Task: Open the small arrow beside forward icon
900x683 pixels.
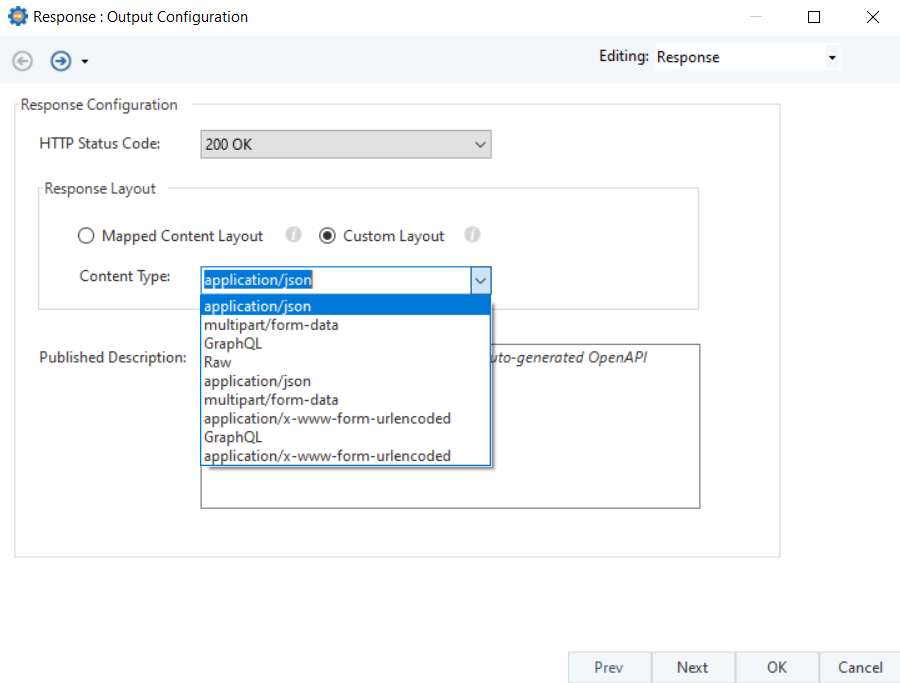Action: click(85, 62)
